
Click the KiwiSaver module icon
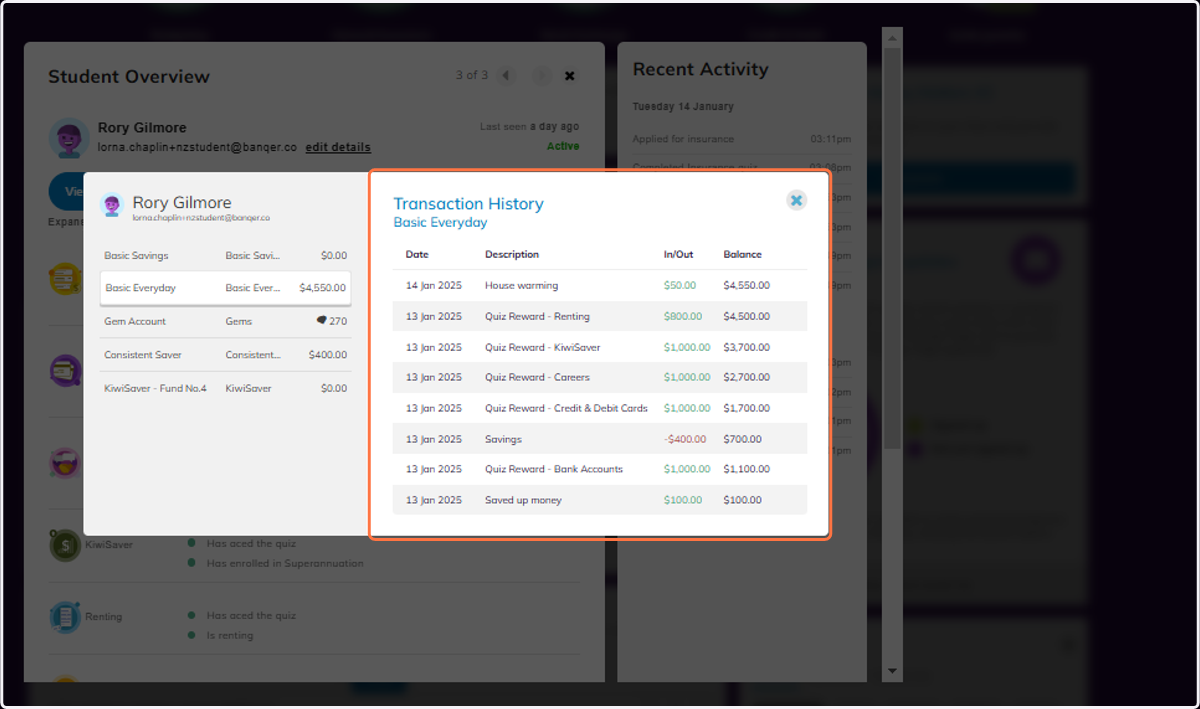pyautogui.click(x=65, y=545)
